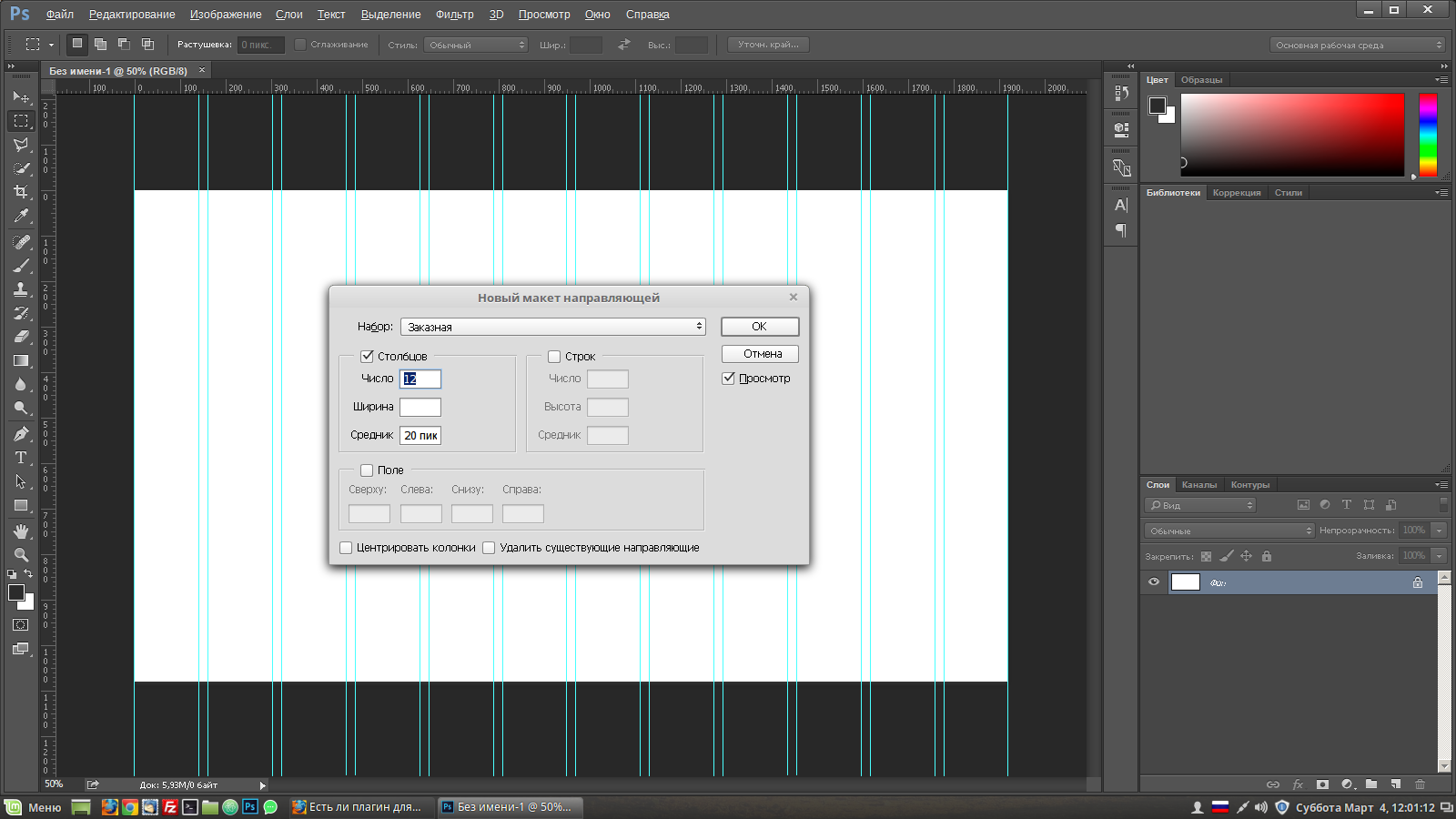
Task: Hide the layer using eye icon
Action: click(x=1154, y=582)
